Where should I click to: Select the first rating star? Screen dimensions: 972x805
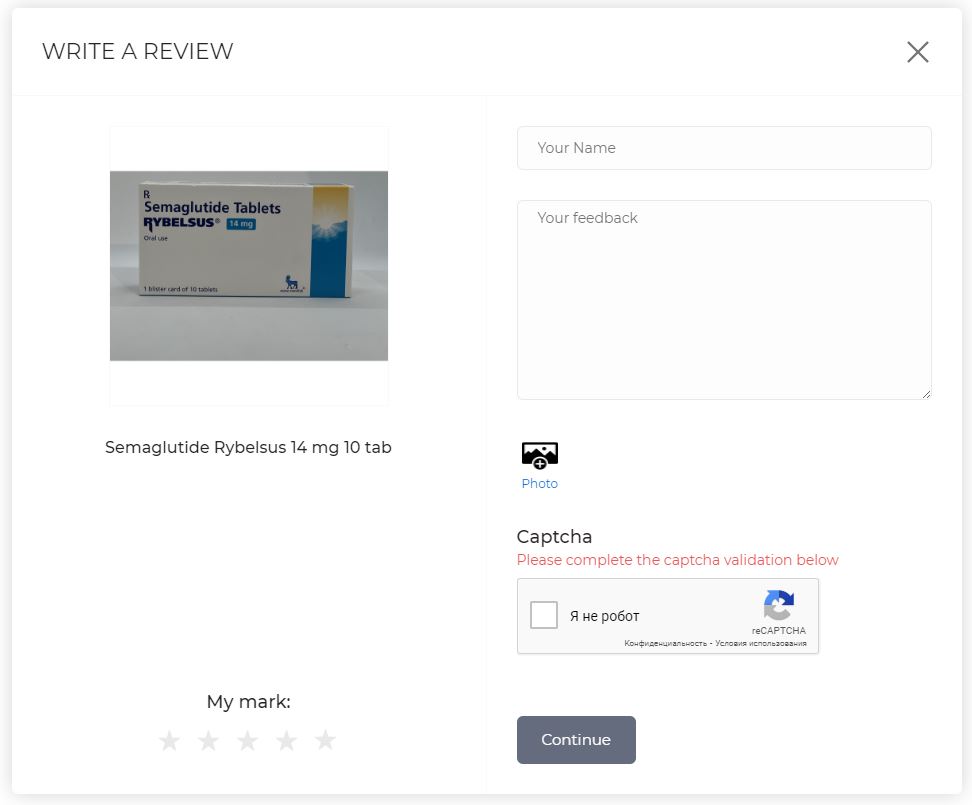pos(170,740)
